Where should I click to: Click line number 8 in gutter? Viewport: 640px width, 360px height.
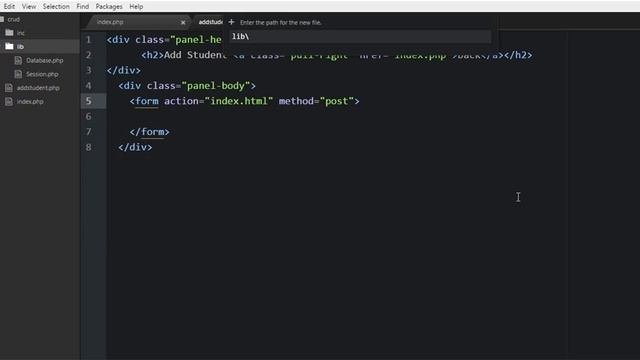click(89, 147)
